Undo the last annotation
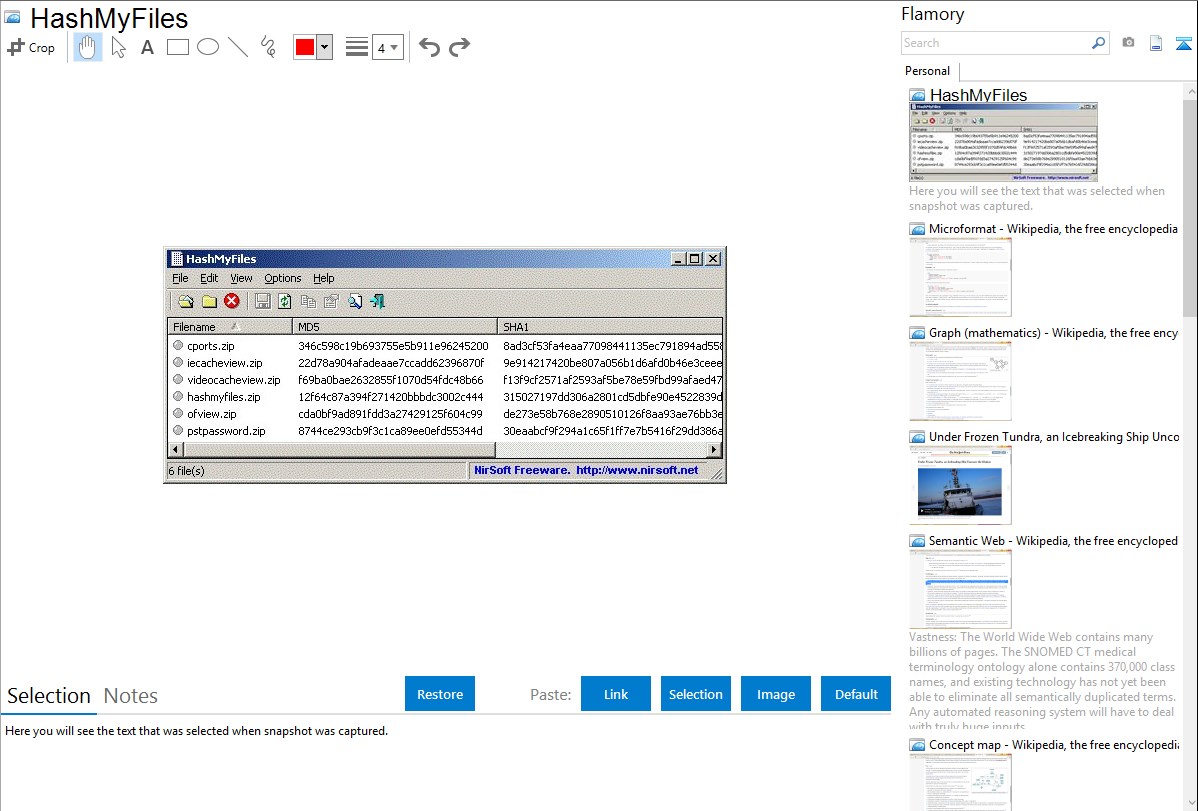The width and height of the screenshot is (1198, 811). [429, 47]
